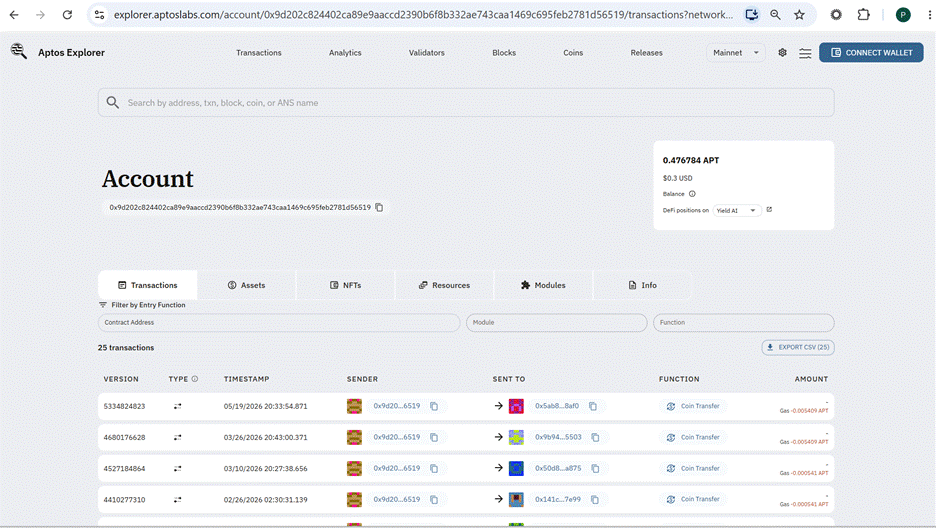This screenshot has height=528, width=936.
Task: Open Coins in top navigation
Action: coord(573,53)
